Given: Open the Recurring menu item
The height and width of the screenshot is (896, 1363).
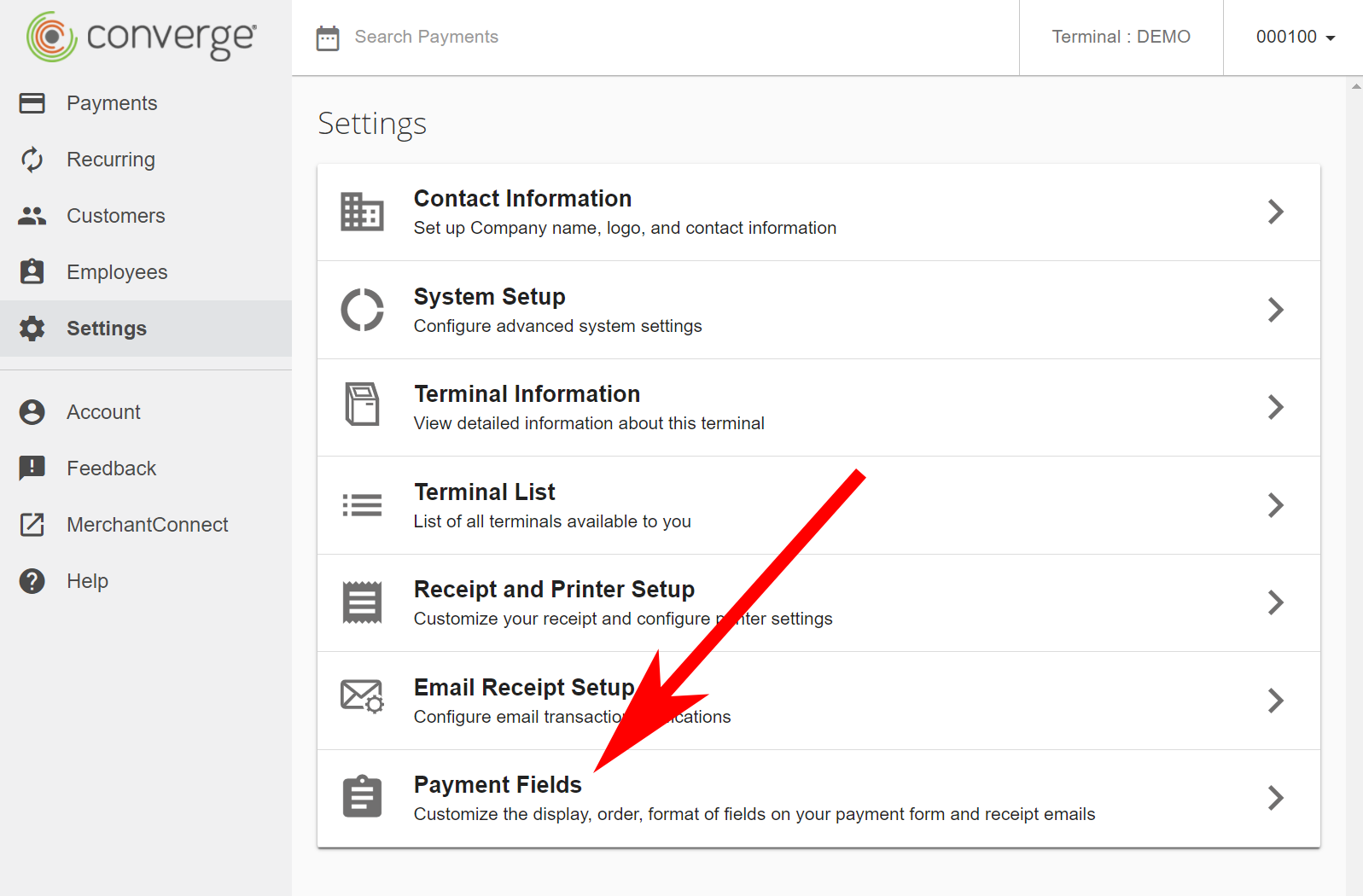Looking at the screenshot, I should click(x=146, y=160).
